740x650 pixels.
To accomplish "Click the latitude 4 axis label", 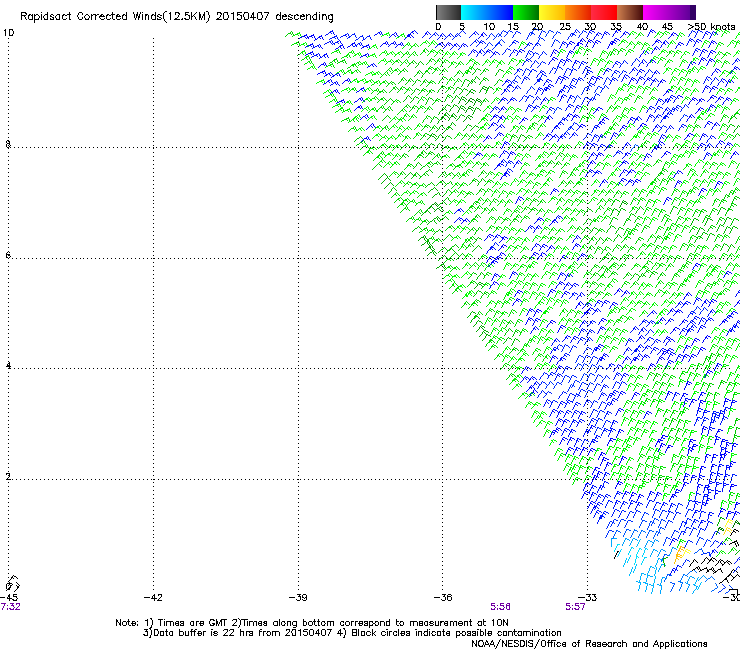I will (8, 366).
